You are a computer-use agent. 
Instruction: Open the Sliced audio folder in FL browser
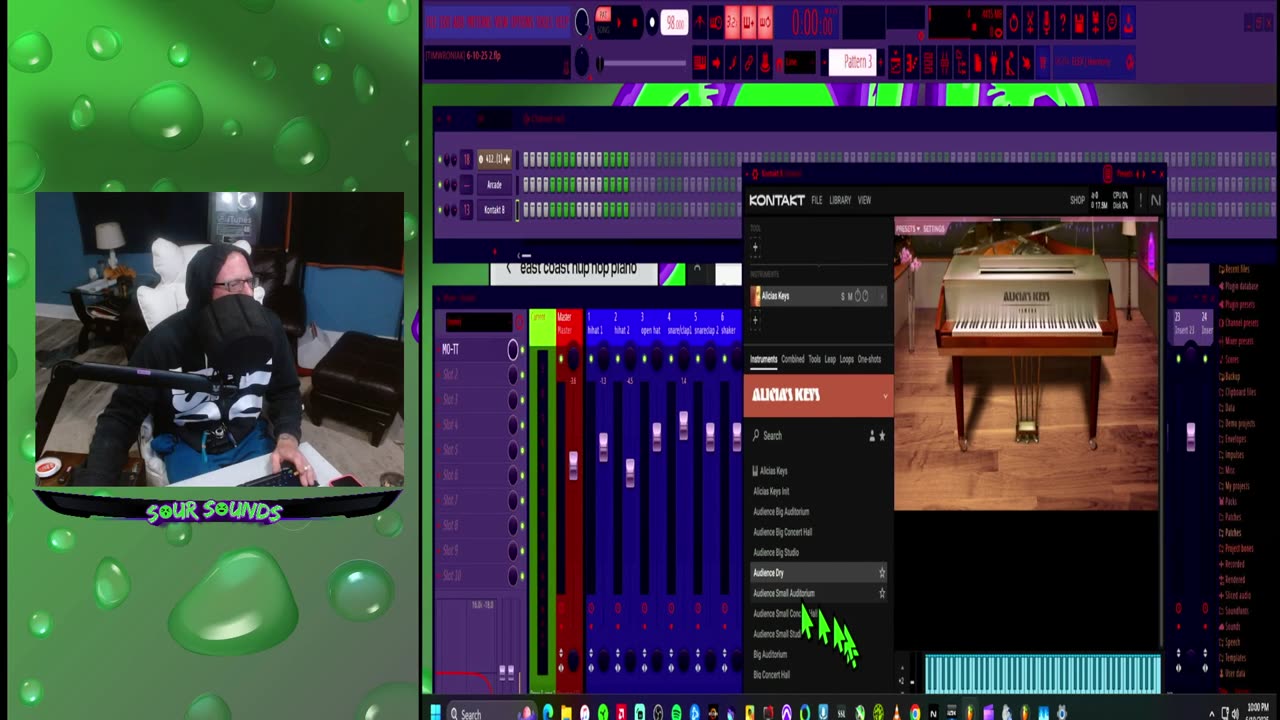coord(1237,596)
